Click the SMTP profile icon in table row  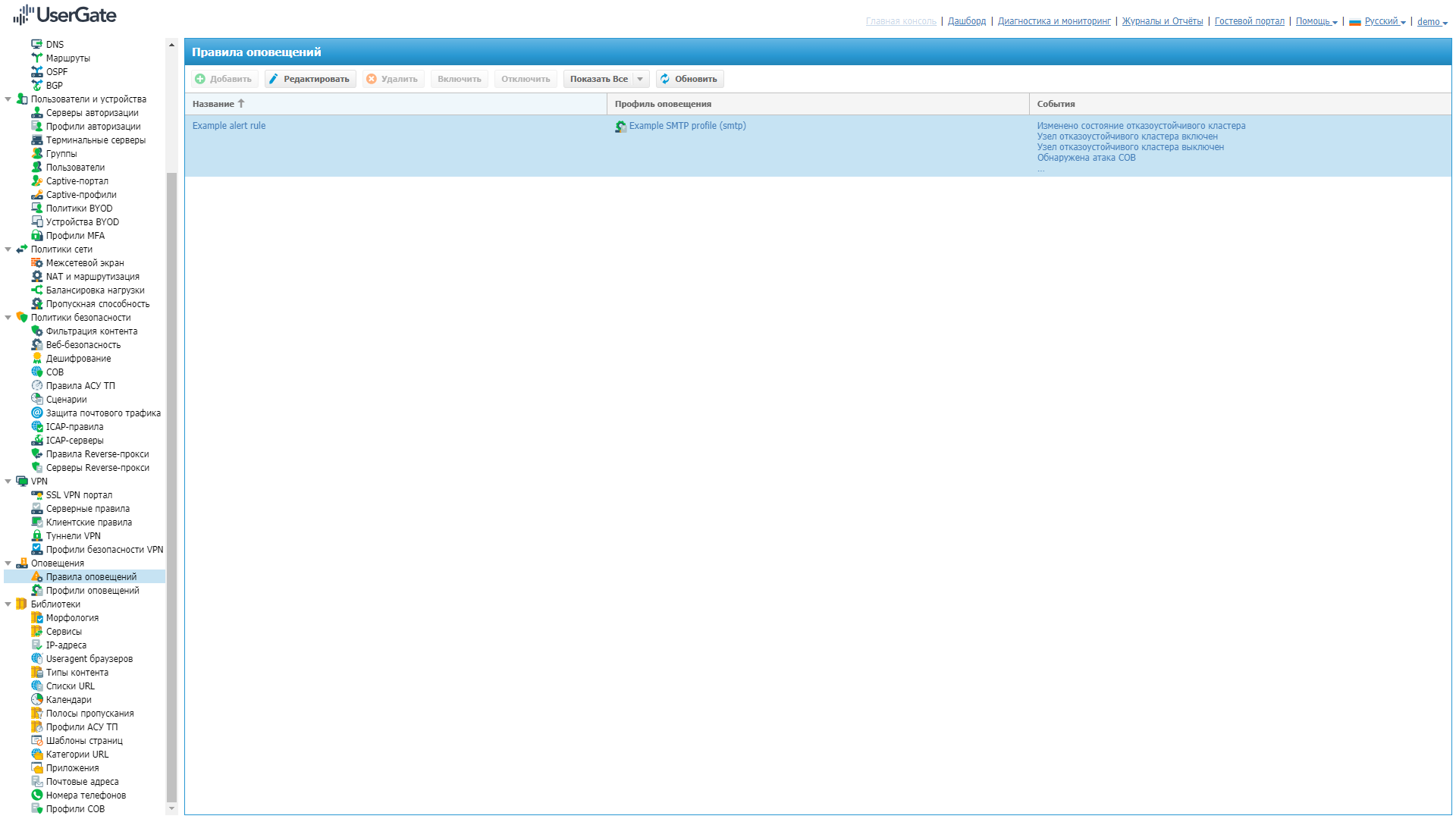pos(620,127)
